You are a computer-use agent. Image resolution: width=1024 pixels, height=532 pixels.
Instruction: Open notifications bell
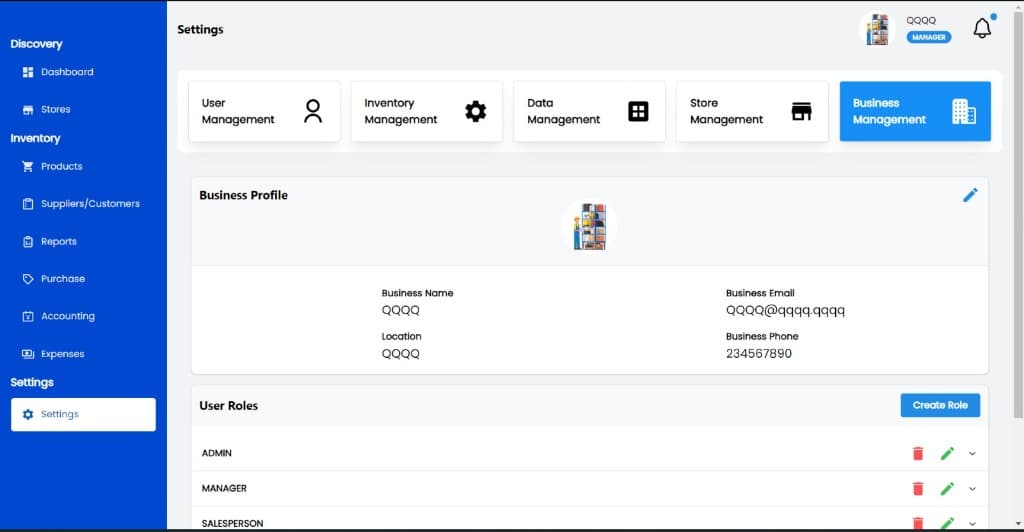(x=982, y=28)
